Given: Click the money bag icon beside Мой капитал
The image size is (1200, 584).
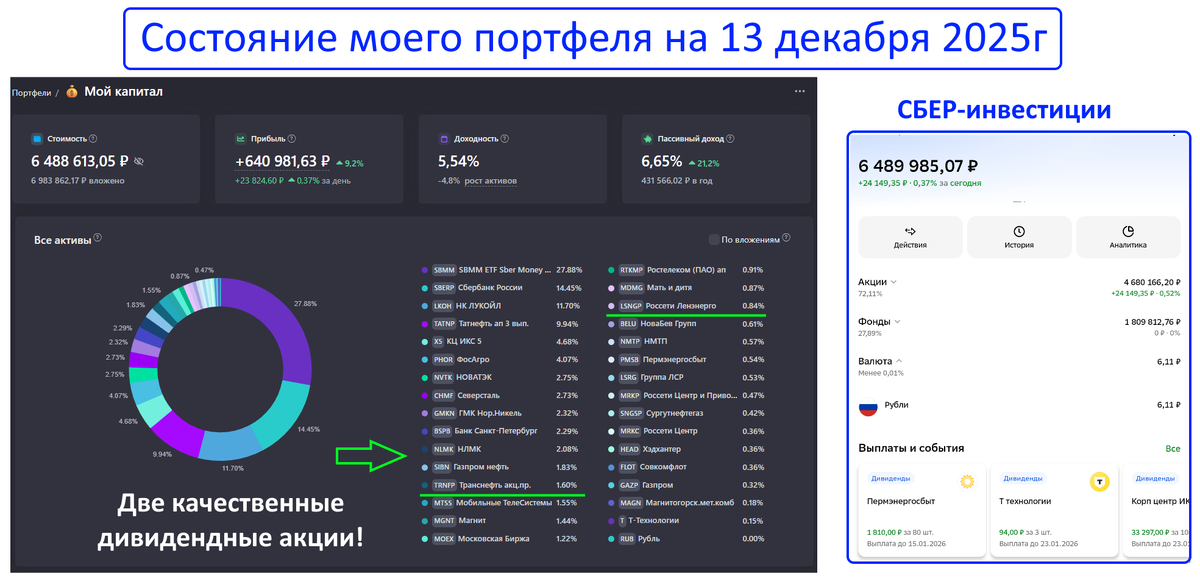Looking at the screenshot, I should [x=72, y=92].
